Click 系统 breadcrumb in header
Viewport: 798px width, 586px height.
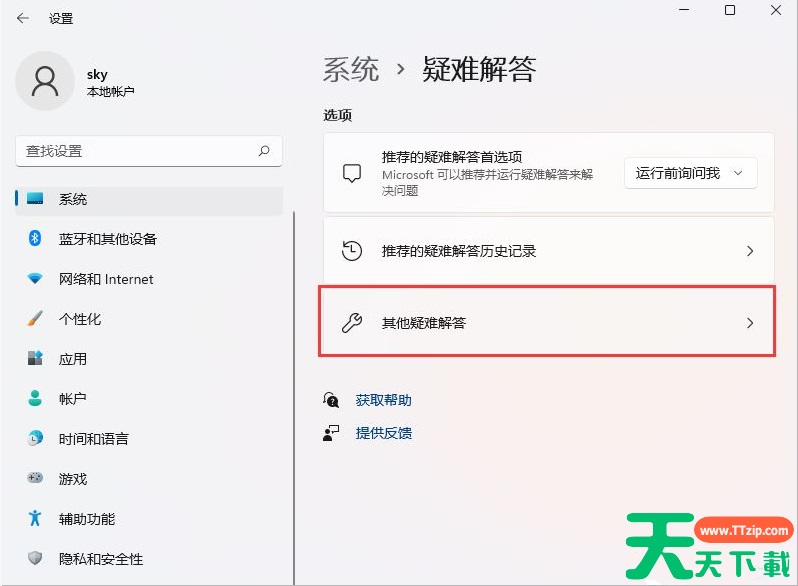click(351, 69)
